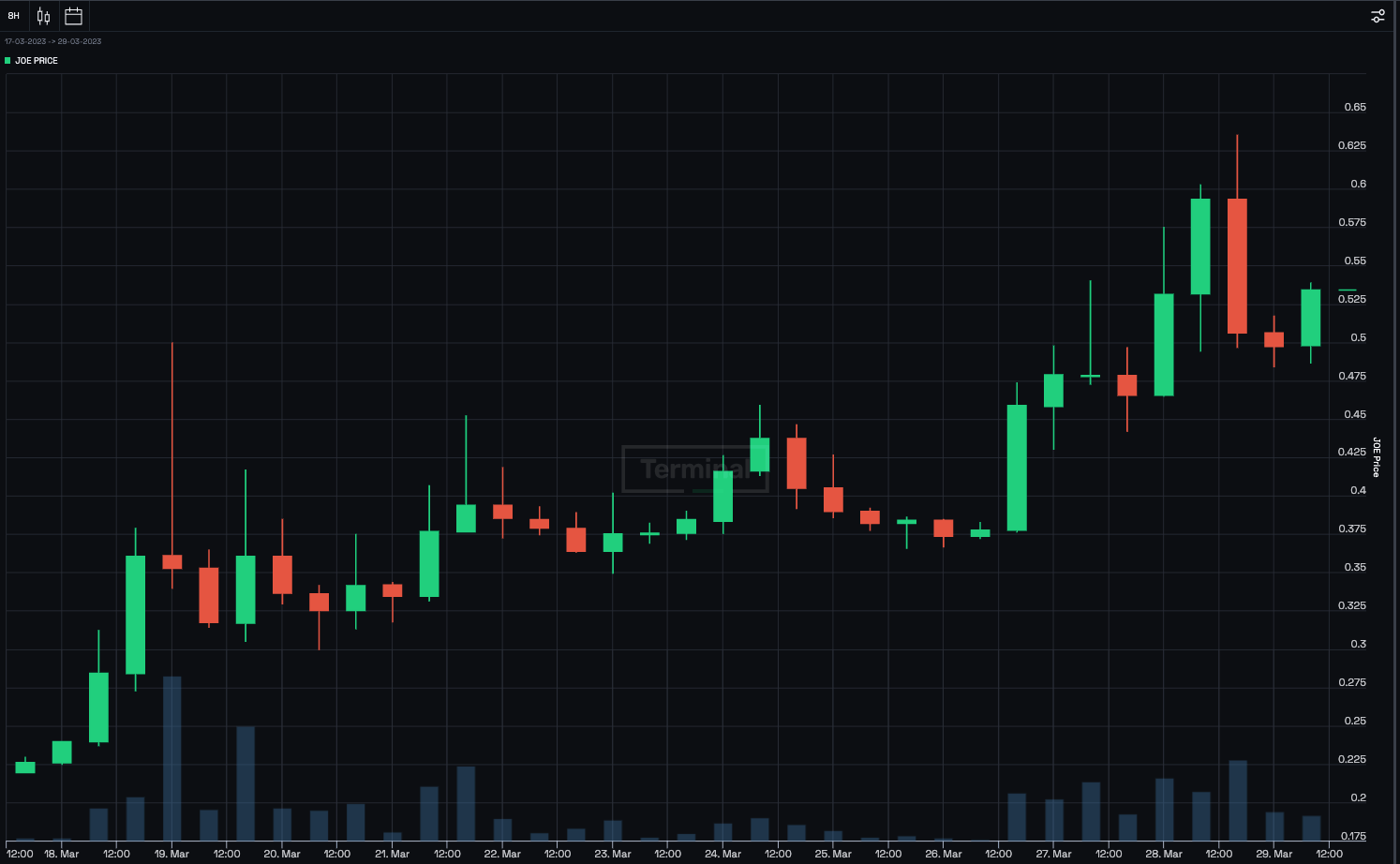Screen dimensions: 1400x864
Task: Click the 26. Mar time axis label
Action: (x=944, y=854)
